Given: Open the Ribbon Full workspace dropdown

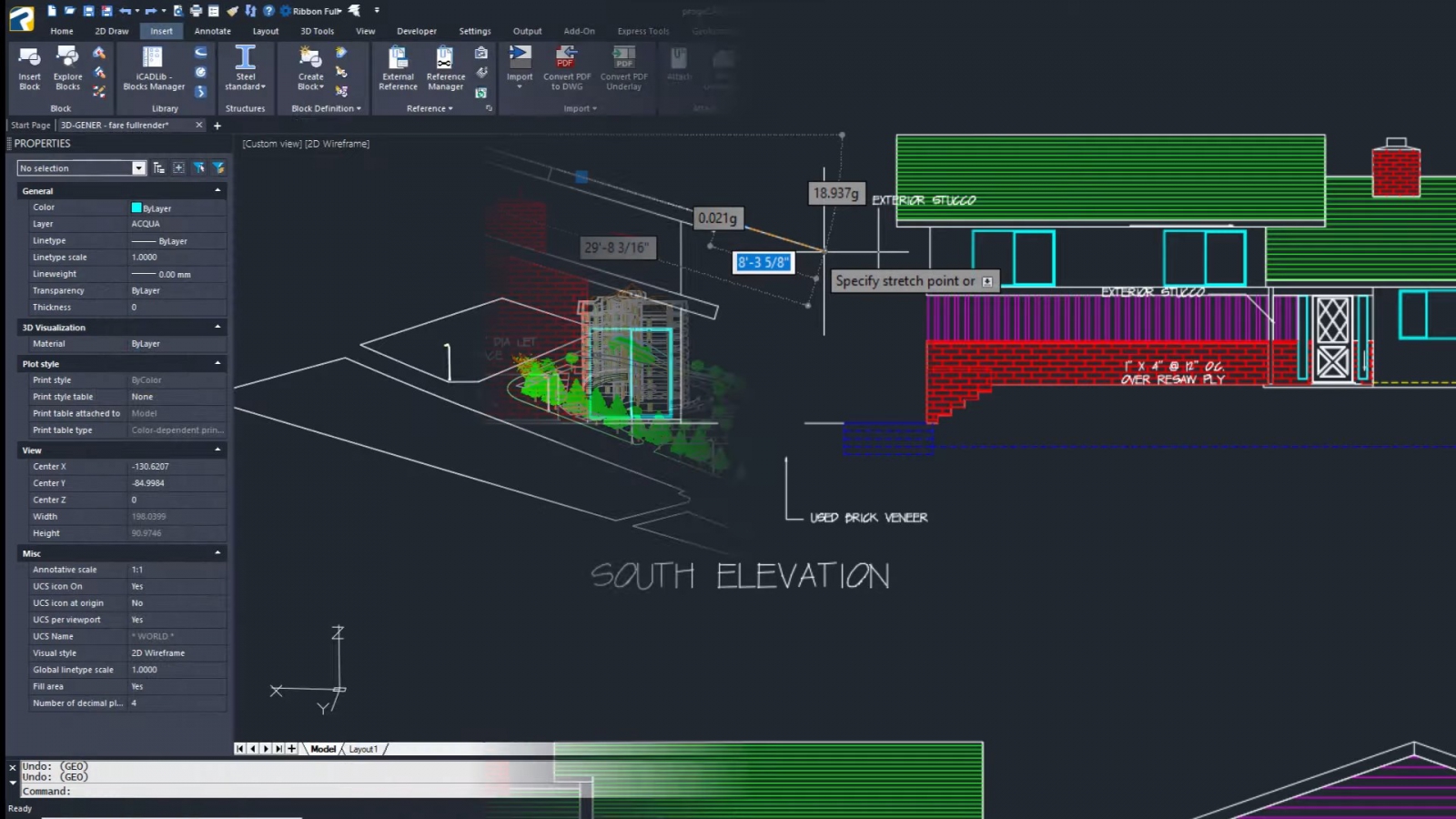Looking at the screenshot, I should point(318,11).
